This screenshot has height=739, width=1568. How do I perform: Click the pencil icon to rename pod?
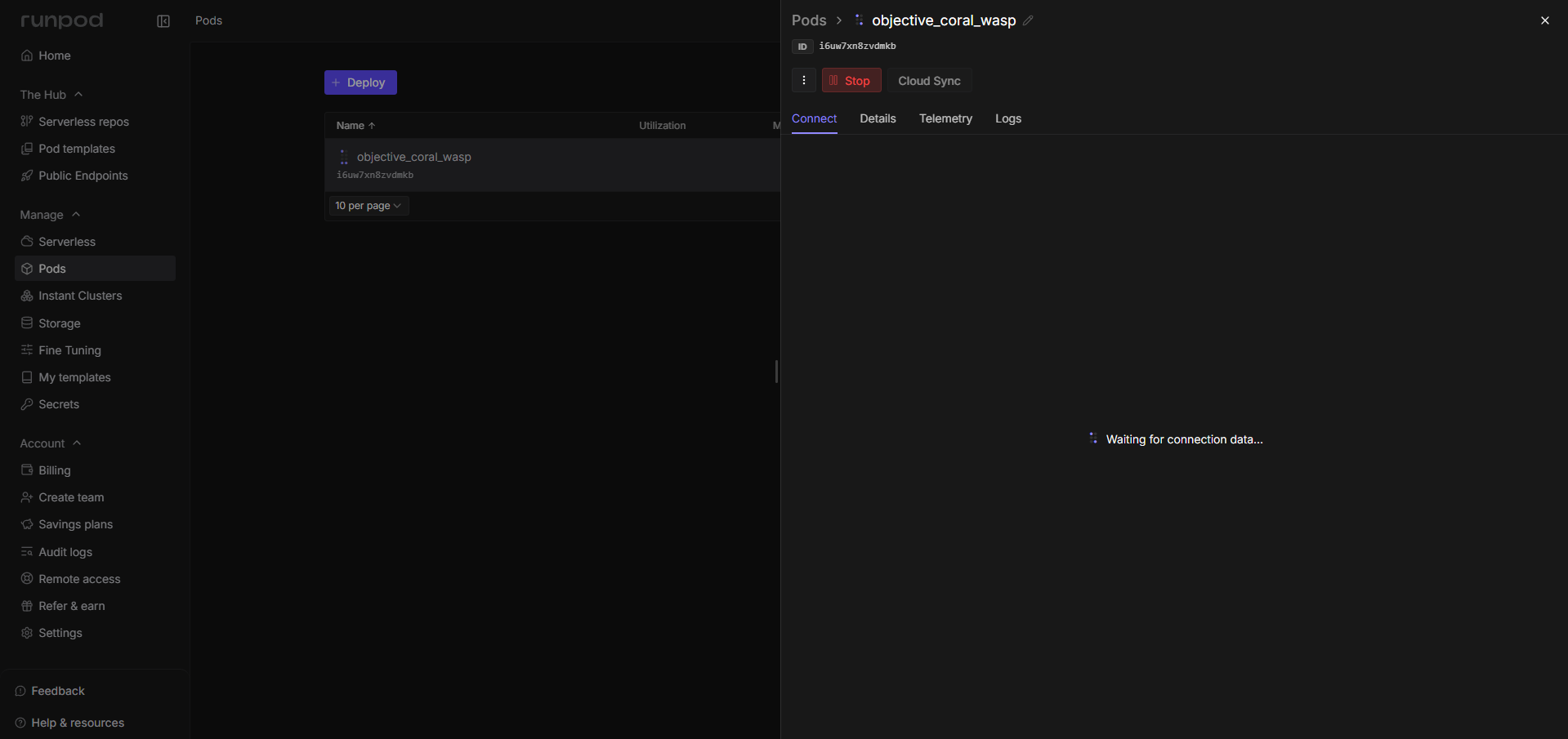1028,20
